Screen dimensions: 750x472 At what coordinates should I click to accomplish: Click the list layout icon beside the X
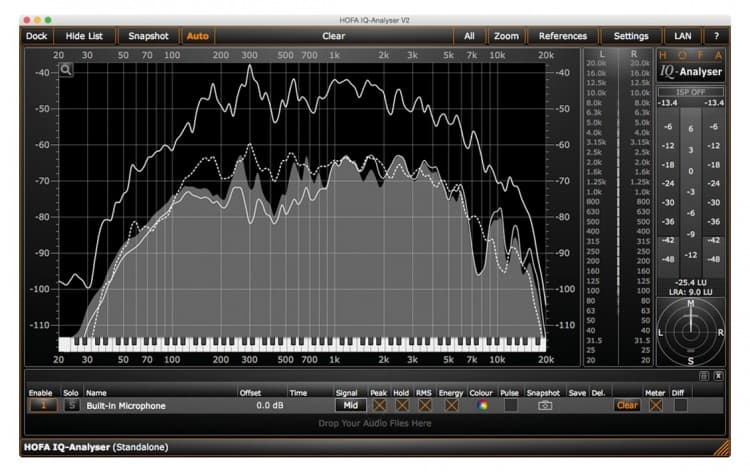(704, 376)
